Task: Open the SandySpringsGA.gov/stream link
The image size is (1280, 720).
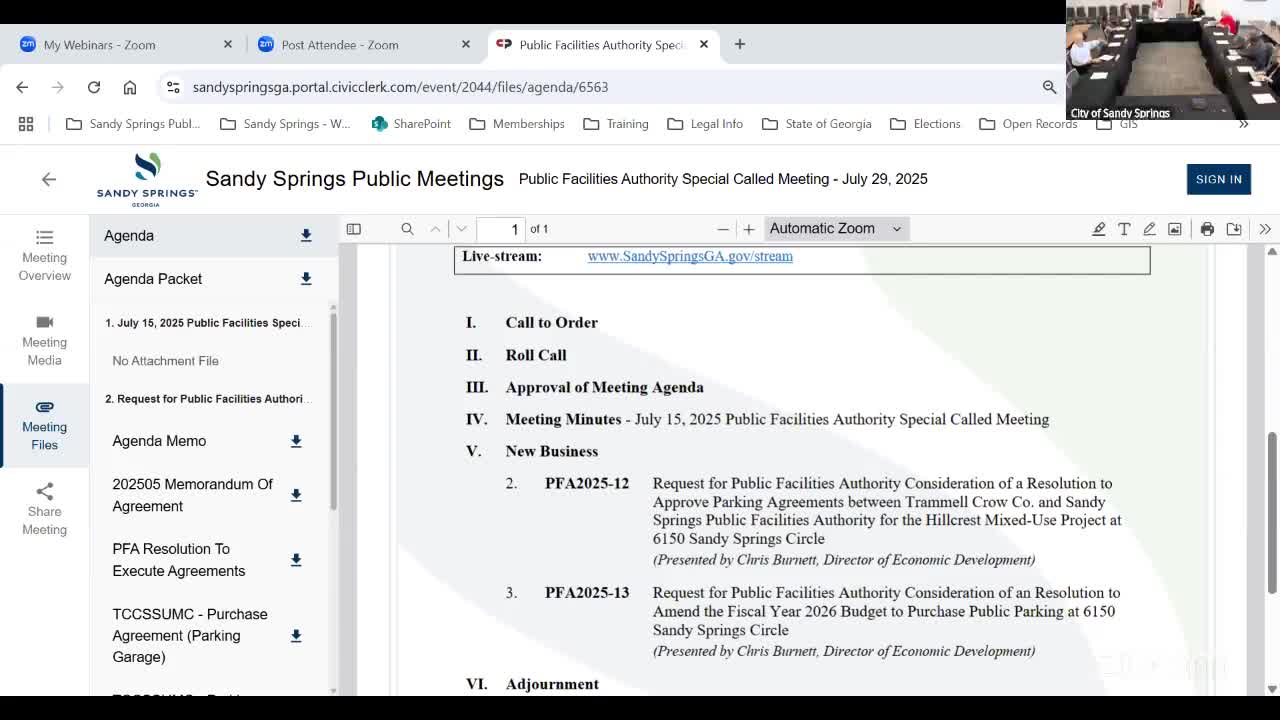Action: (x=690, y=256)
